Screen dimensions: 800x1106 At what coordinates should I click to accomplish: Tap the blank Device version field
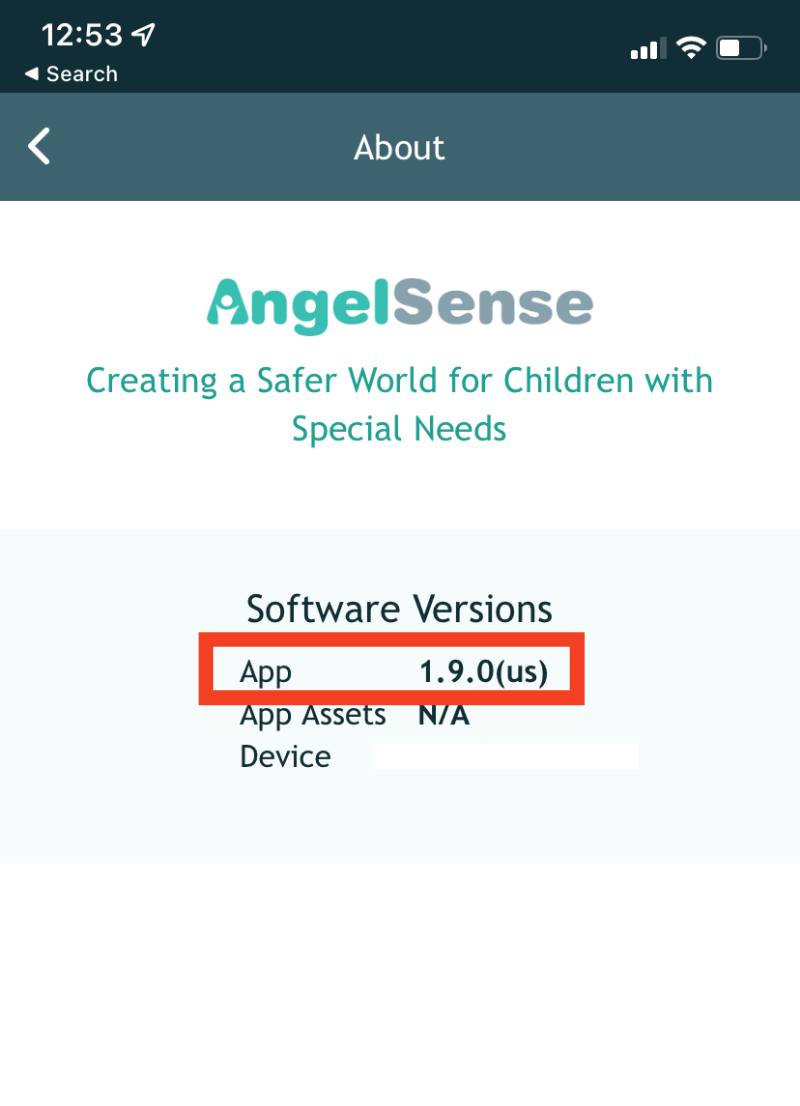click(x=505, y=756)
